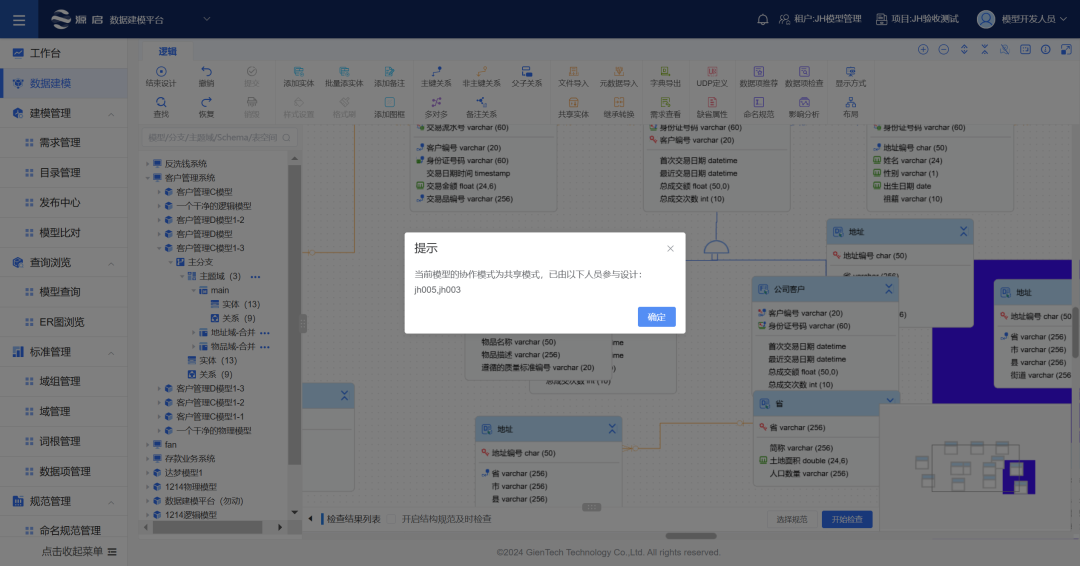
Task: Select 关系 (9) under main
Action: (x=238, y=318)
